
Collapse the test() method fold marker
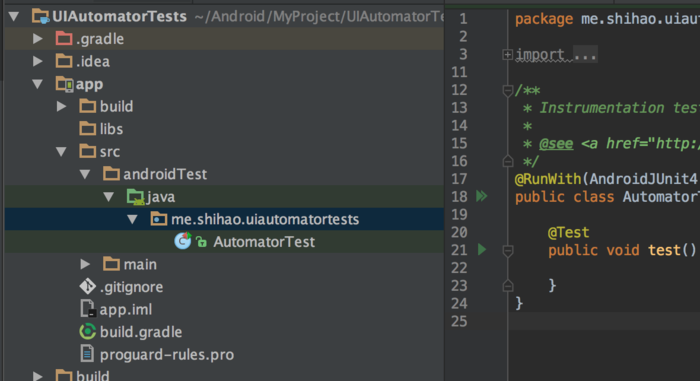[508, 251]
